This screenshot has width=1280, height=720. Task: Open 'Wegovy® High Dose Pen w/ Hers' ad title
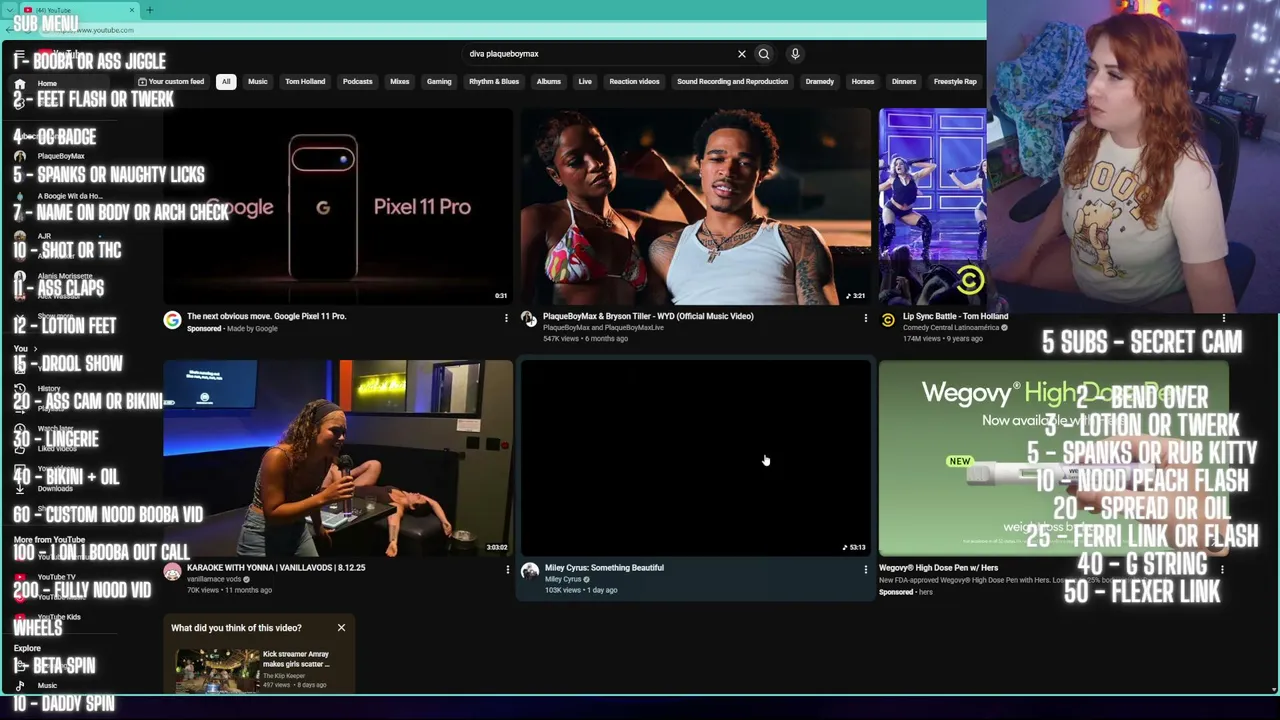938,568
